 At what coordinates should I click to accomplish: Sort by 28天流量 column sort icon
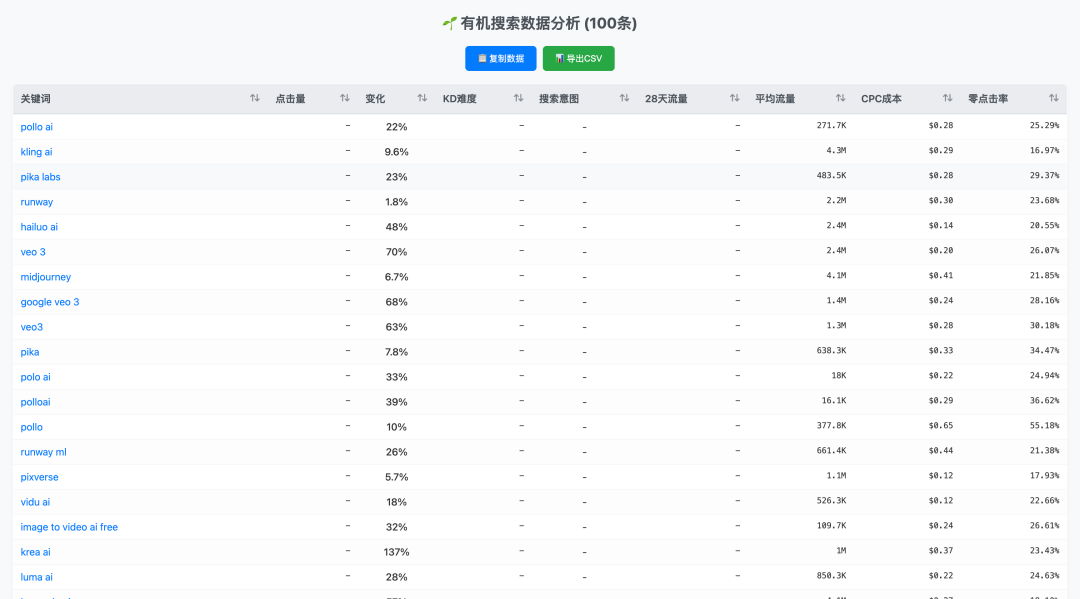click(734, 98)
